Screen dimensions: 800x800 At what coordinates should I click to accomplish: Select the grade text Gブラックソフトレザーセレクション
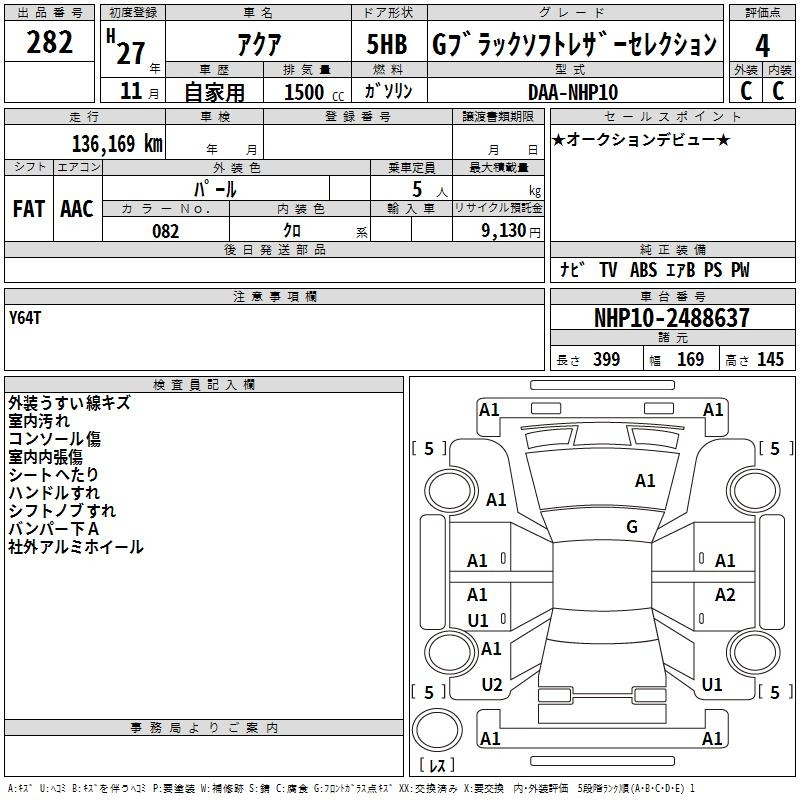click(575, 44)
